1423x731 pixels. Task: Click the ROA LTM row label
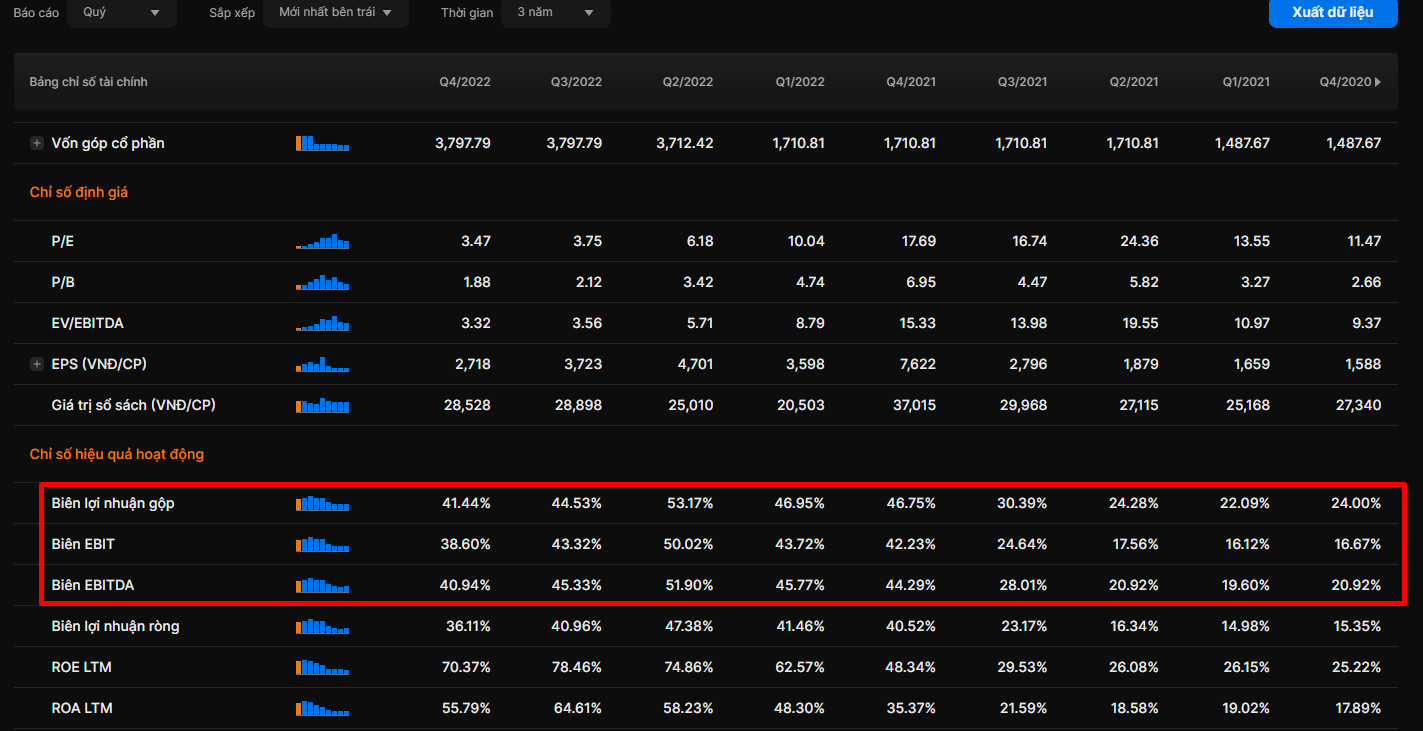[82, 708]
